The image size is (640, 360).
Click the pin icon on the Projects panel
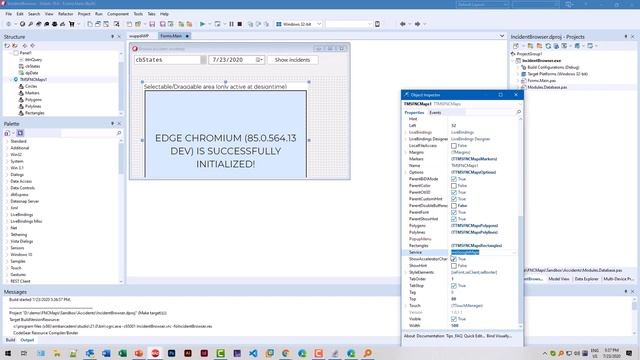click(x=626, y=37)
